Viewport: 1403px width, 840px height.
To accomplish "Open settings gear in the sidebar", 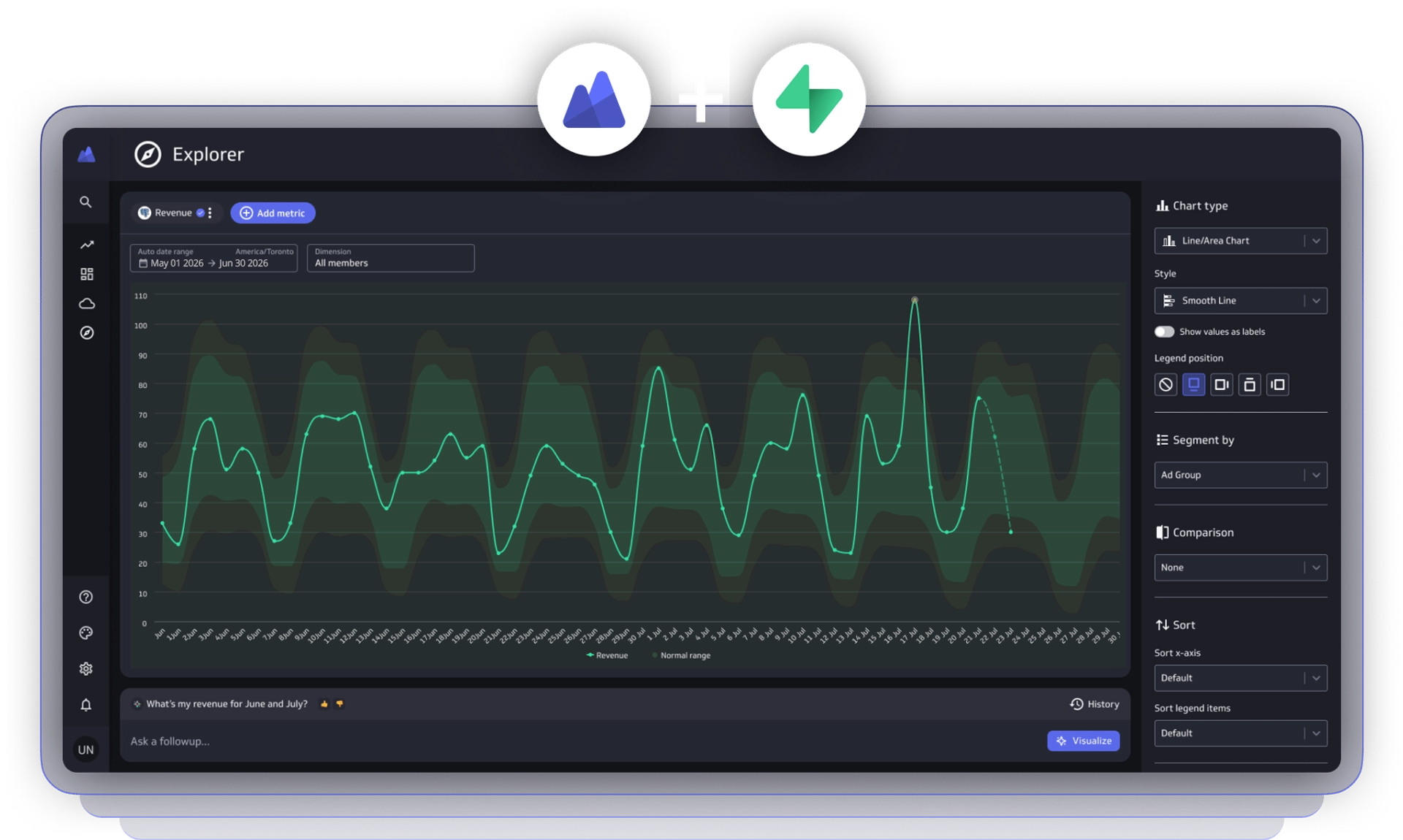I will [85, 668].
